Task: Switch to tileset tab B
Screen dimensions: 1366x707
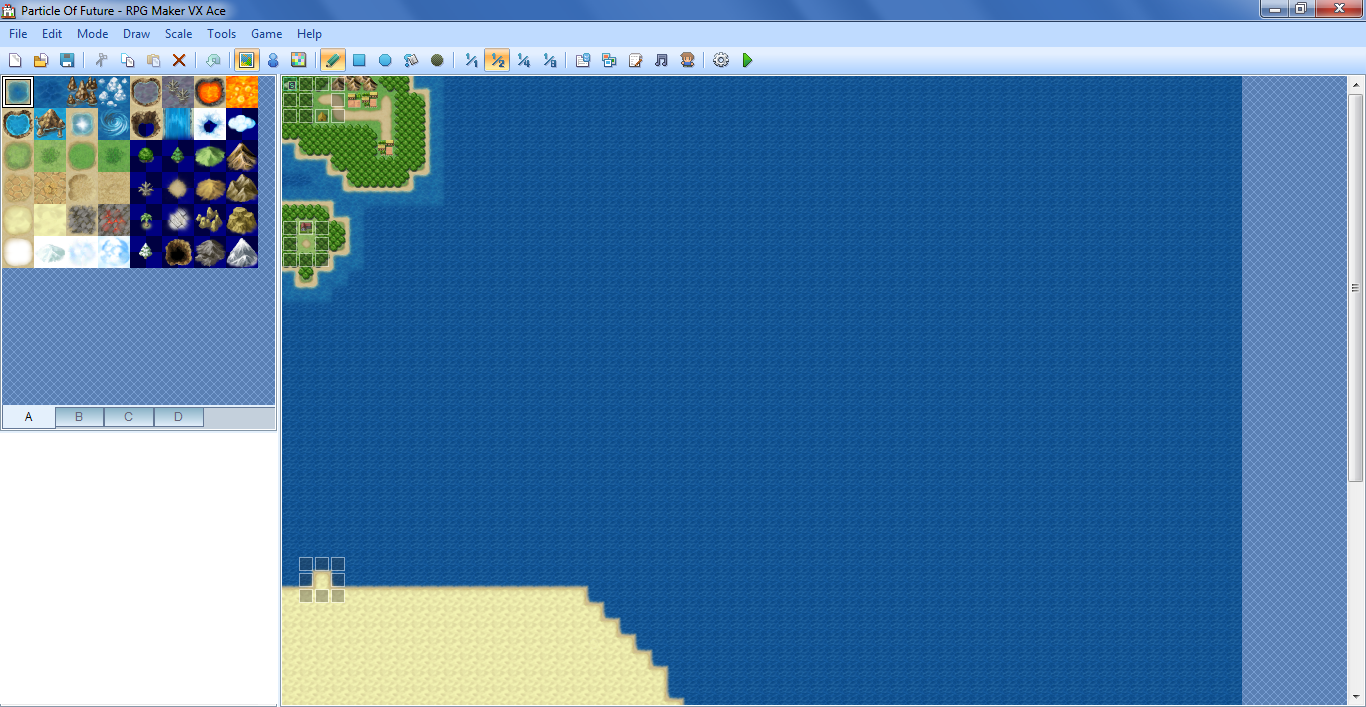Action: [79, 417]
